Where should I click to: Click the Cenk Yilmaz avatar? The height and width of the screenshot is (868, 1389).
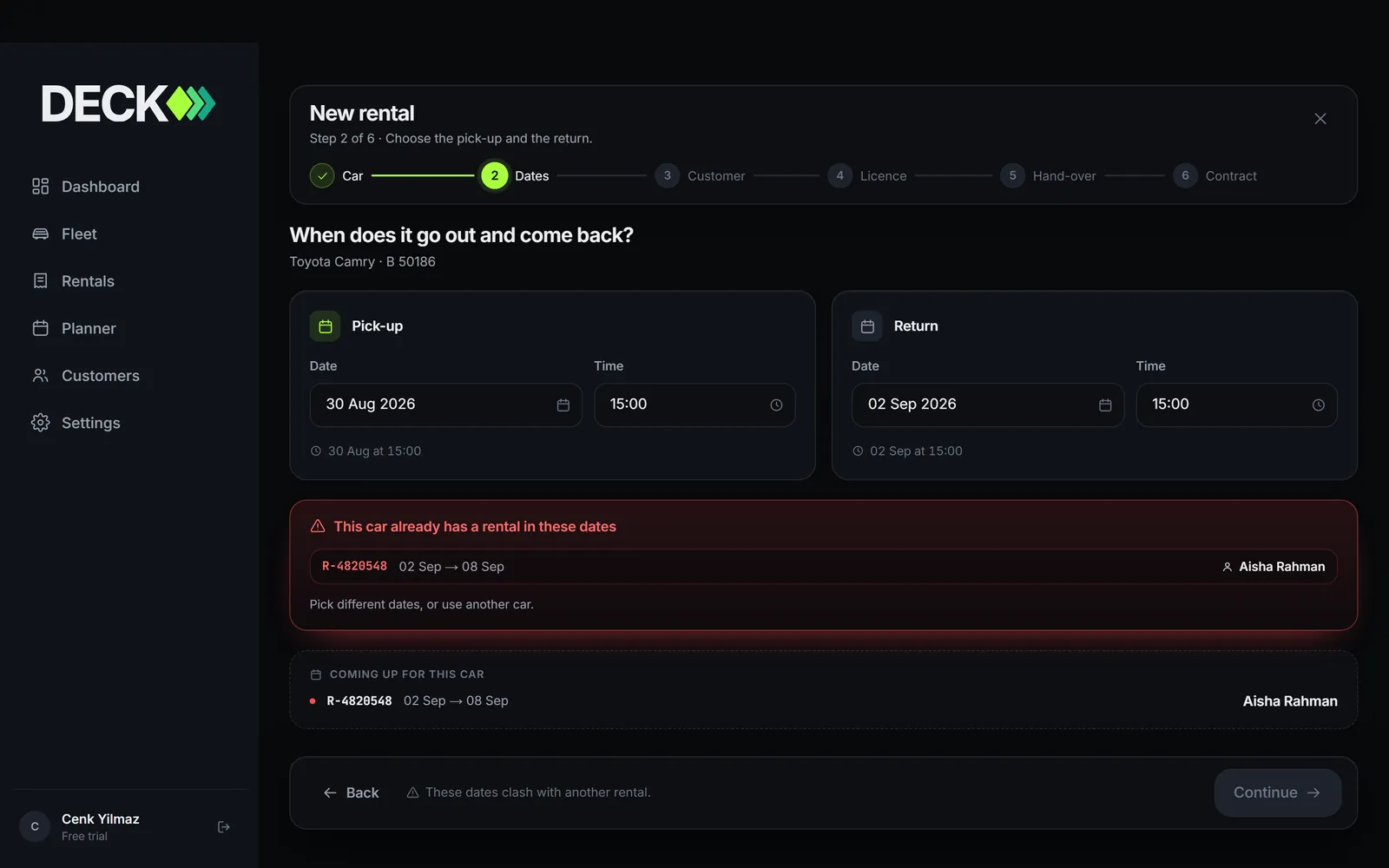35,826
